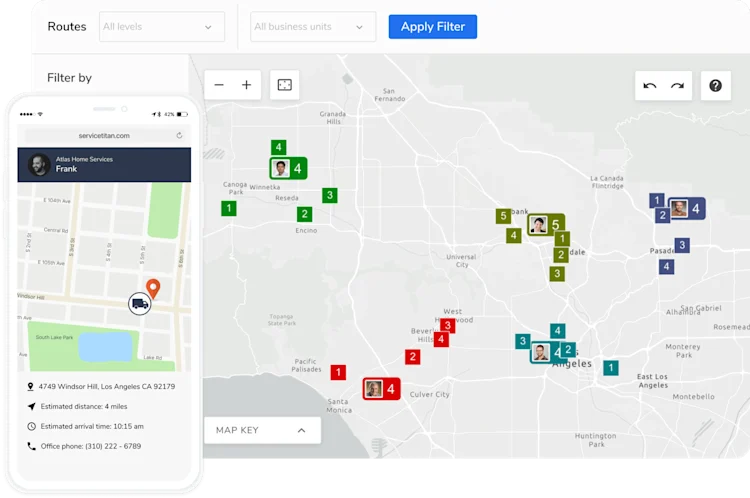This screenshot has height=498, width=750.
Task: Click navy stop 2 beside technician photo
Action: [662, 215]
